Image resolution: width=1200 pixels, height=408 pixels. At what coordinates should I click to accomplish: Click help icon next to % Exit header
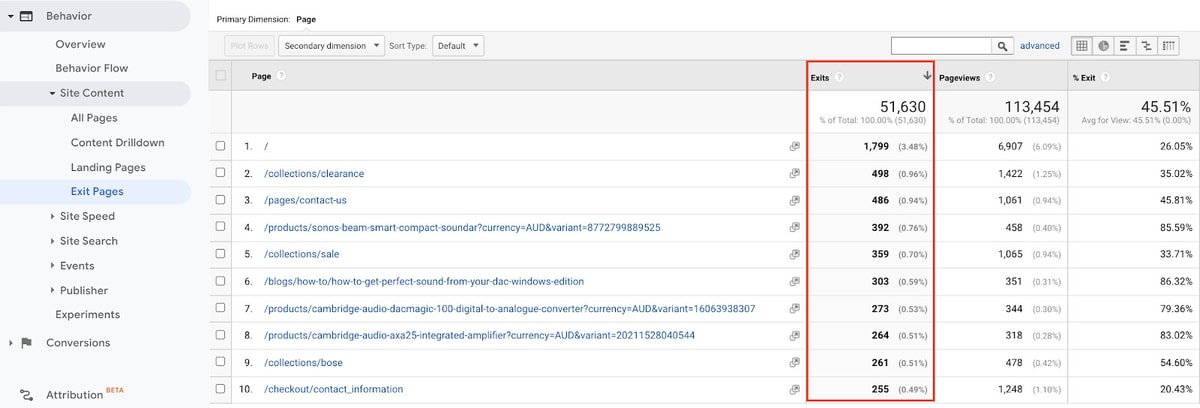tap(1107, 77)
